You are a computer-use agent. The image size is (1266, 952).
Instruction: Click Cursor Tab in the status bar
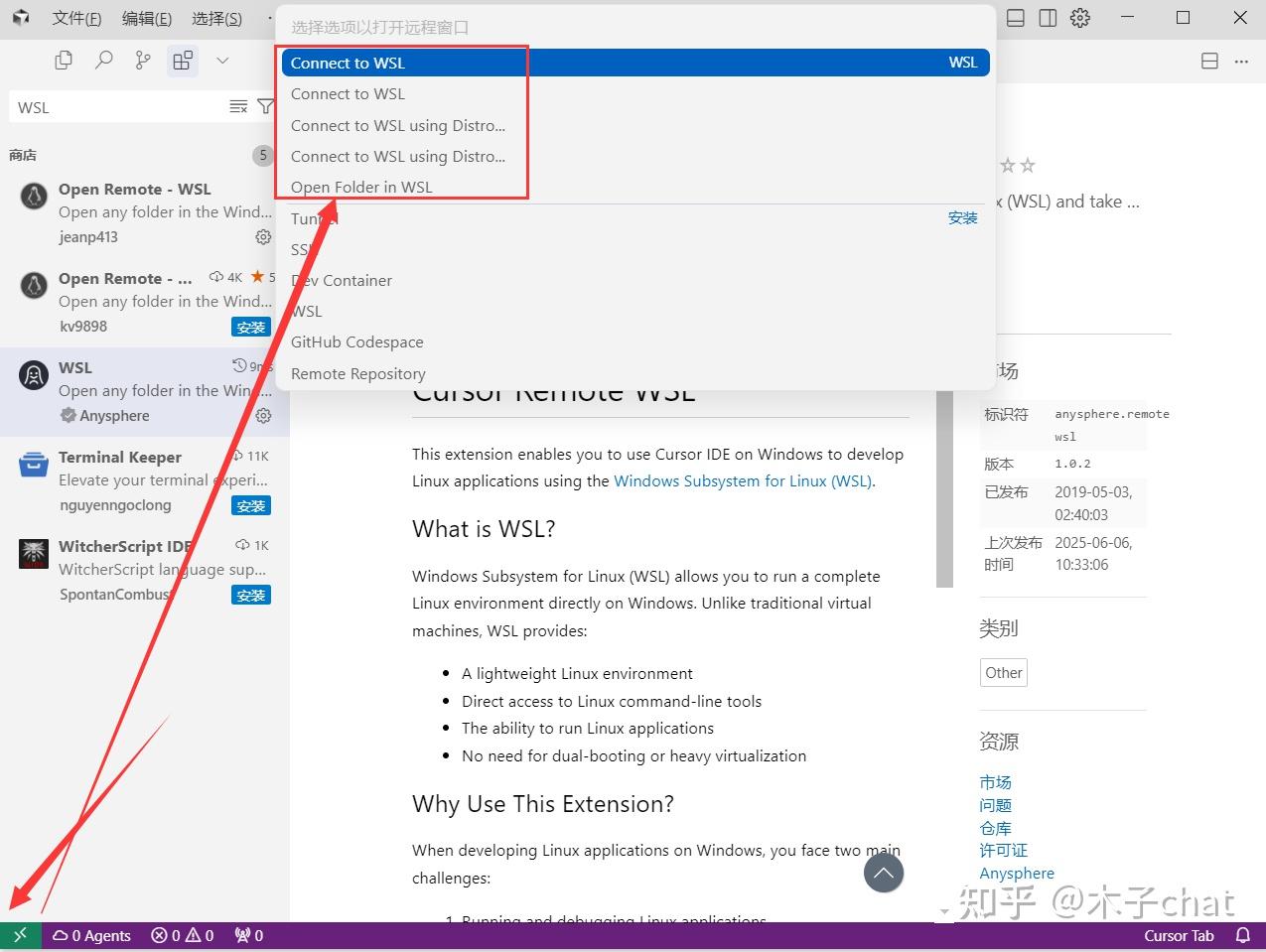tap(1179, 936)
